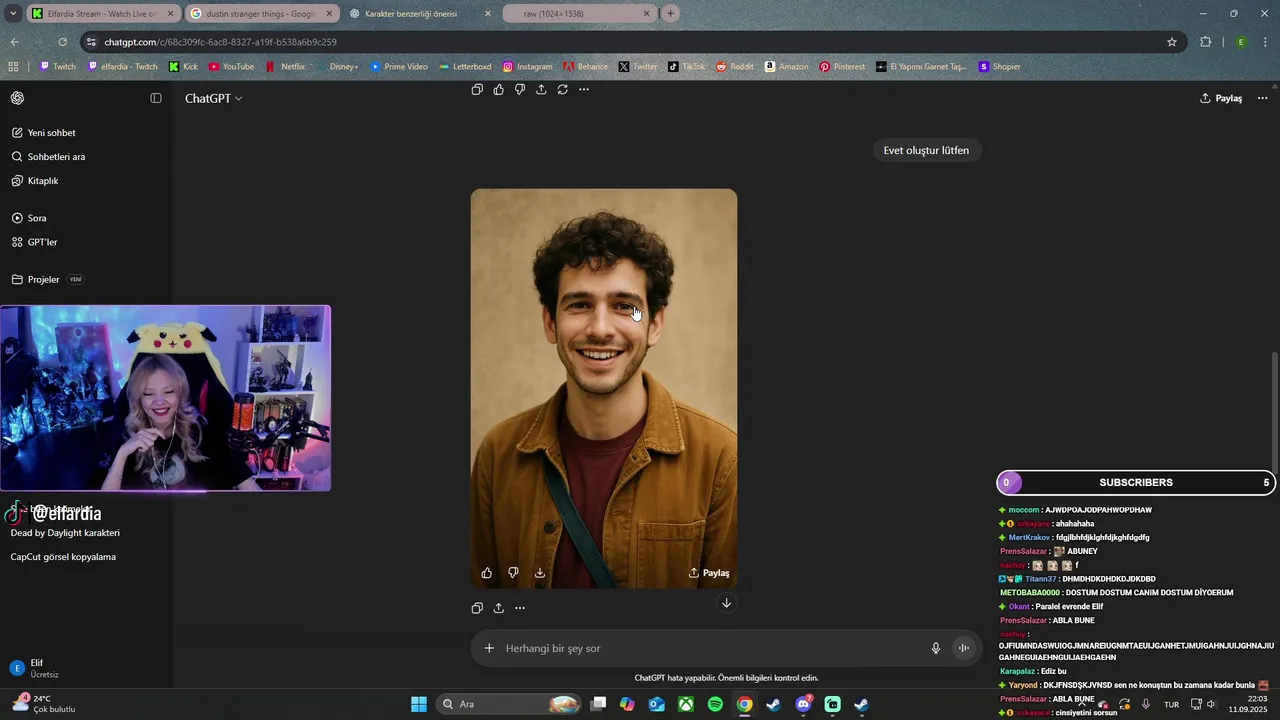Copy the previous response at top

click(477, 89)
